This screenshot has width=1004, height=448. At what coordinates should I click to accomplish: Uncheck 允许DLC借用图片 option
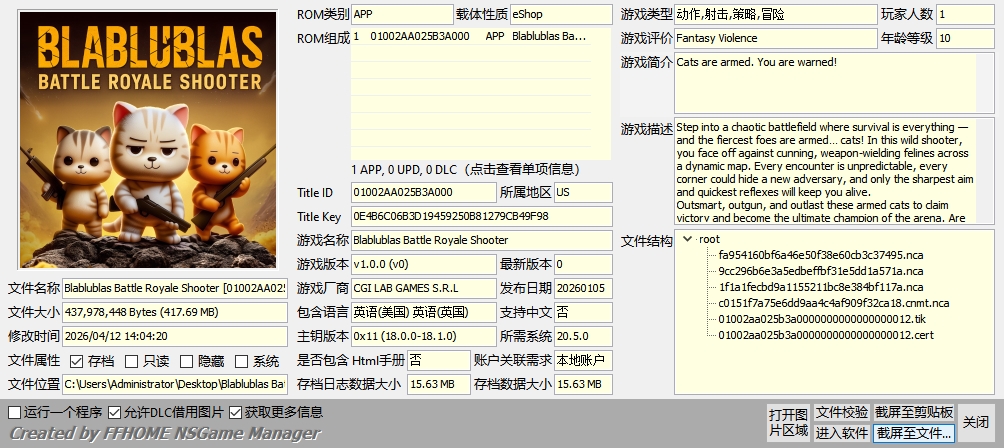tap(115, 412)
